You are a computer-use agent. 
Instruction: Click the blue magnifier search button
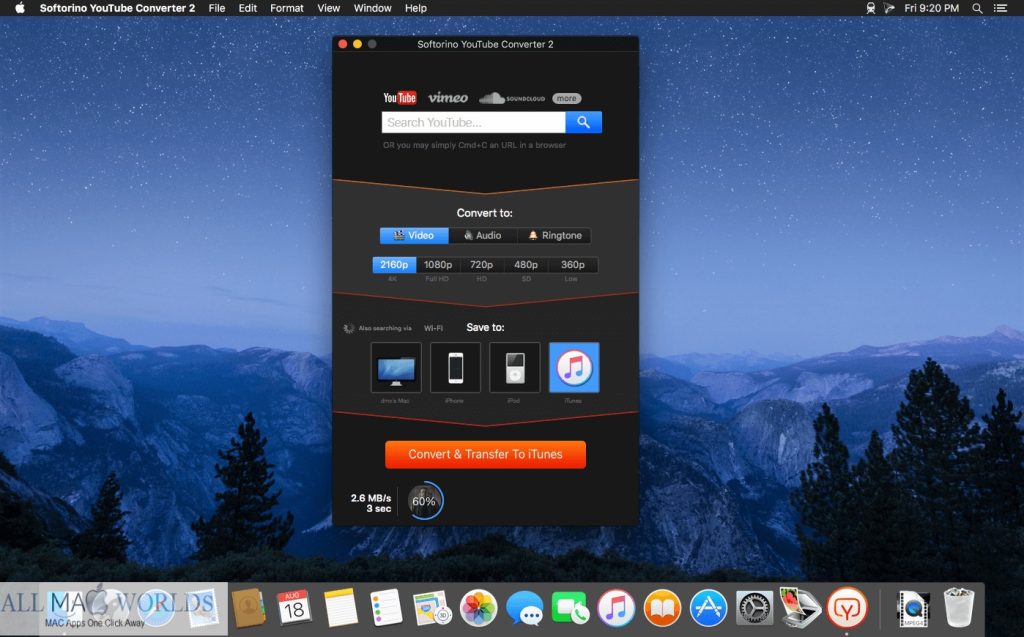584,122
